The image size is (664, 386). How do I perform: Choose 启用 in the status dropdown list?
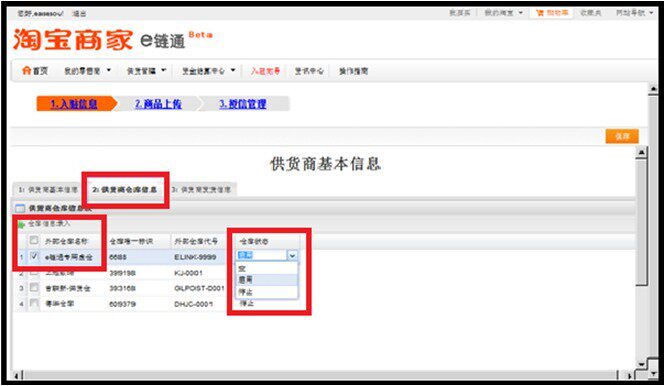pos(266,280)
